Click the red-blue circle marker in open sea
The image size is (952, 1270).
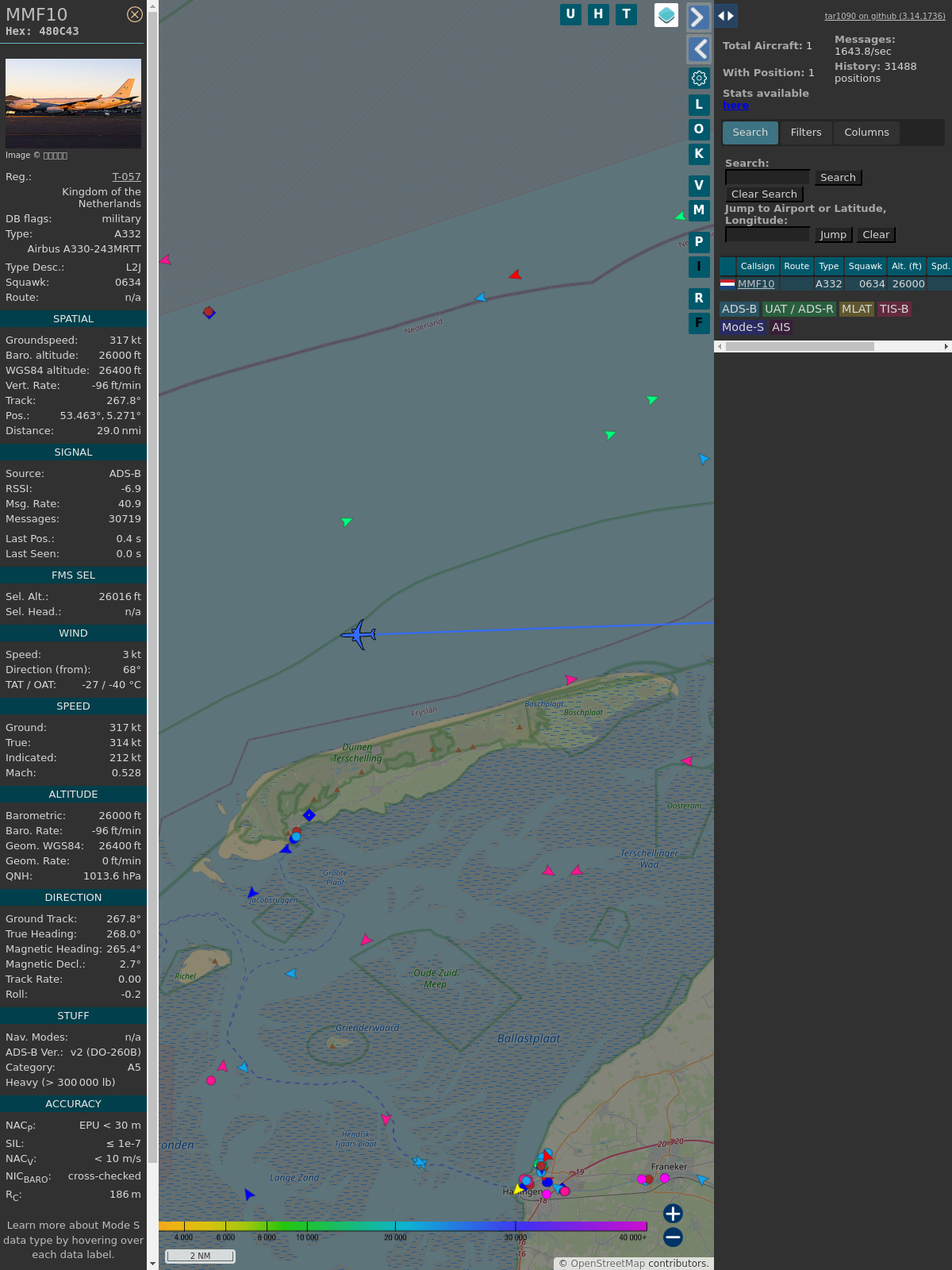209,312
